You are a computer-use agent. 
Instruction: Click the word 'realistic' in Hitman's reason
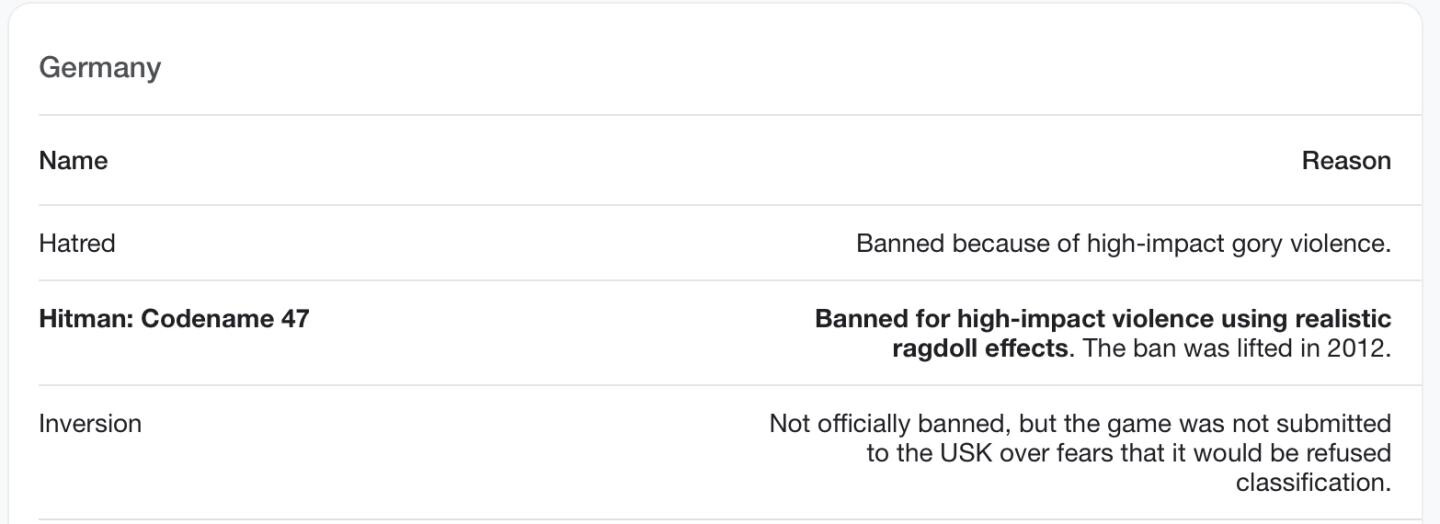(x=1342, y=319)
